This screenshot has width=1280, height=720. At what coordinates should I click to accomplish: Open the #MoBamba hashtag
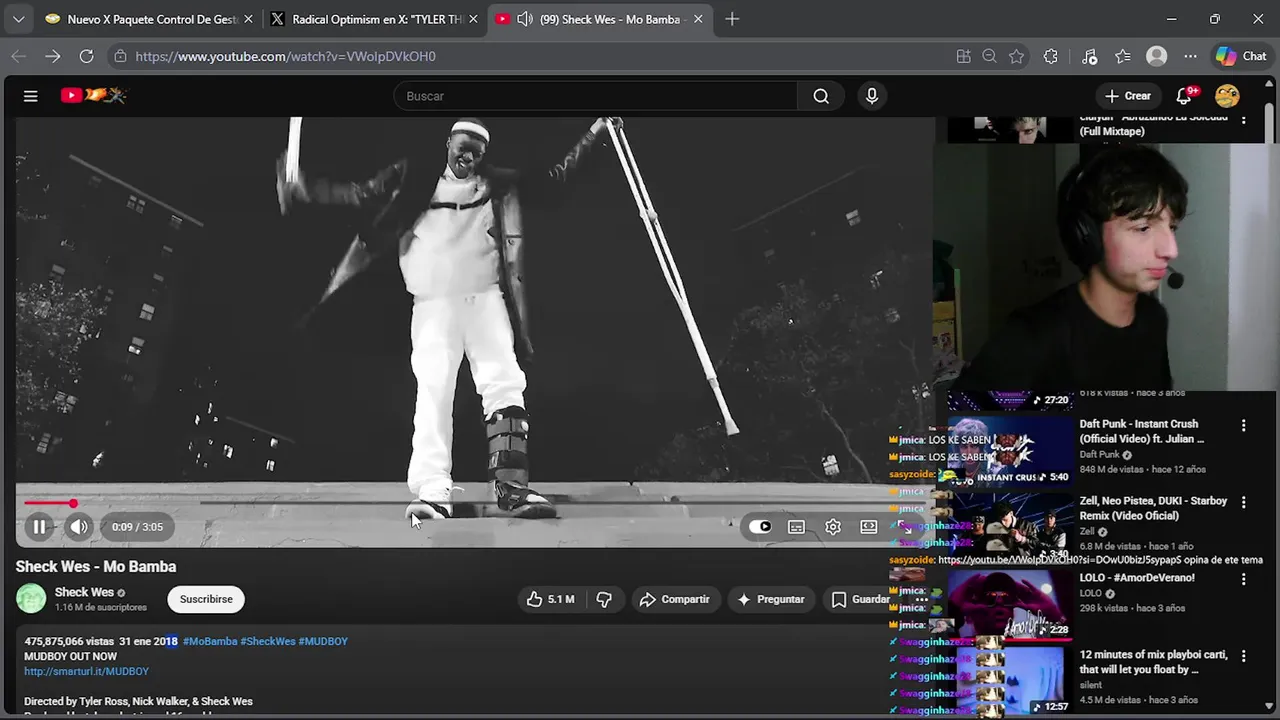click(x=210, y=641)
